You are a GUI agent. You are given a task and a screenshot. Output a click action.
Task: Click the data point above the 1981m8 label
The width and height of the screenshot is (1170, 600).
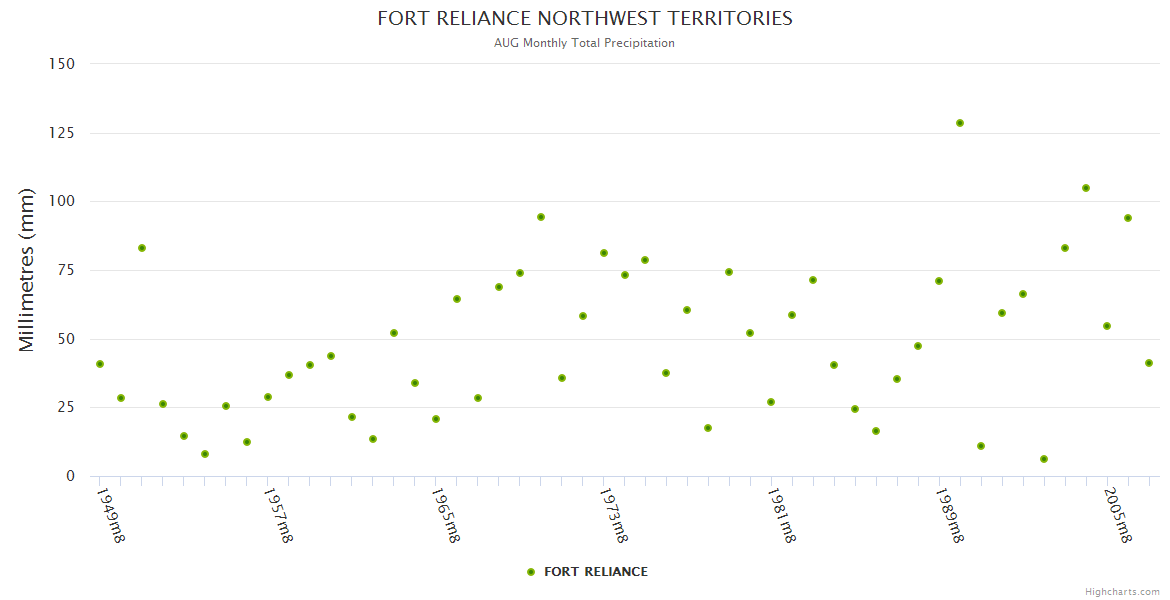[771, 402]
